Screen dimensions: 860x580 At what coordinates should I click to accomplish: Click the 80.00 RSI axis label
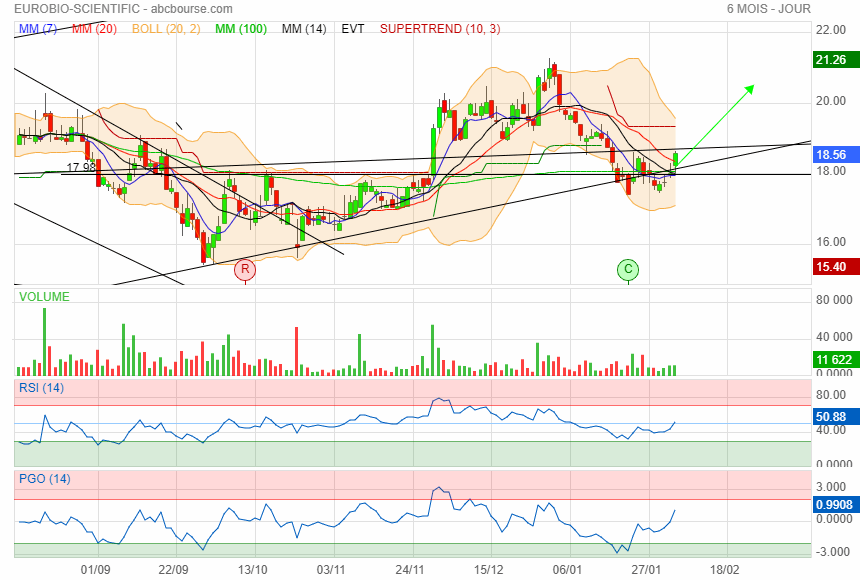tap(831, 395)
